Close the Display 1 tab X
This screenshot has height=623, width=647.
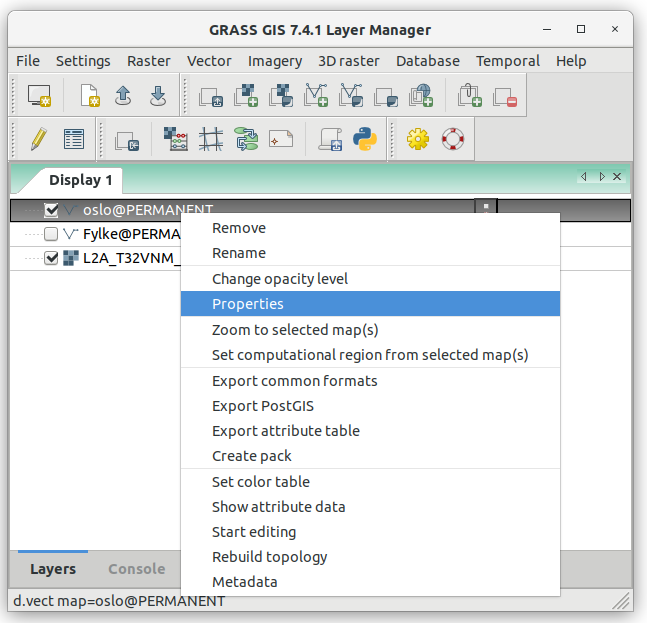click(x=617, y=177)
